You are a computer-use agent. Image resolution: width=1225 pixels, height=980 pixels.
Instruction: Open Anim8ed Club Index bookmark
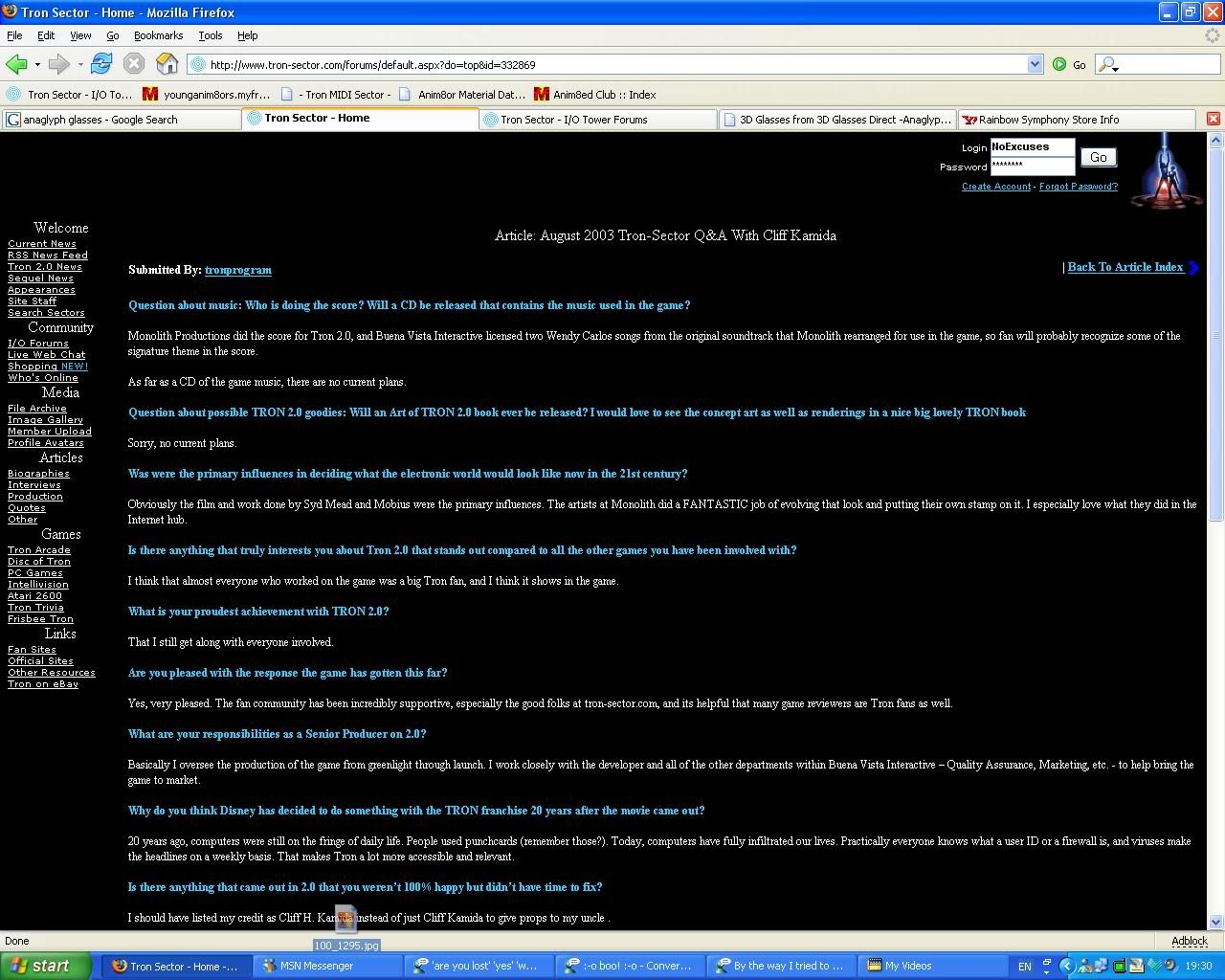[595, 94]
